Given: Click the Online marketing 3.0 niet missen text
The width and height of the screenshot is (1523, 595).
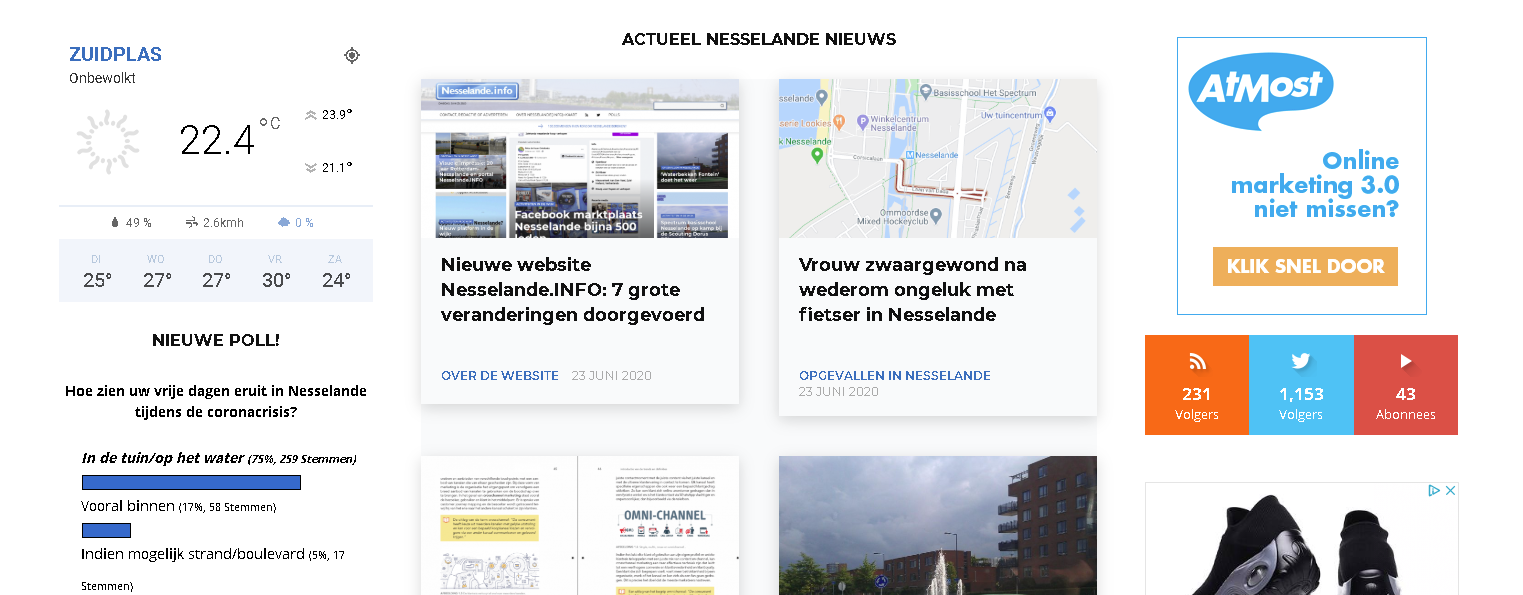Looking at the screenshot, I should coord(1315,185).
